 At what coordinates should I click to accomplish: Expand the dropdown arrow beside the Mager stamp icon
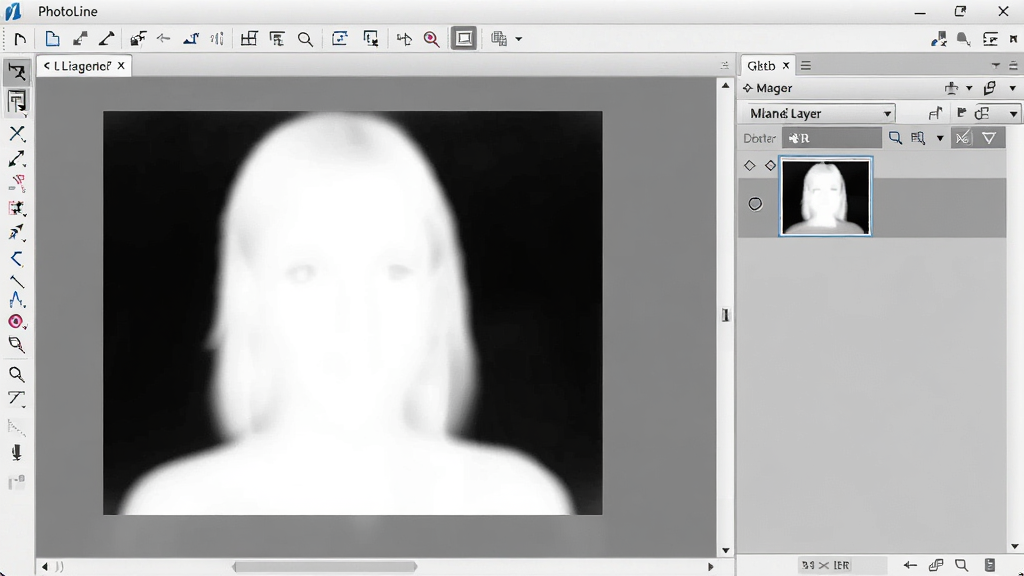click(x=969, y=88)
